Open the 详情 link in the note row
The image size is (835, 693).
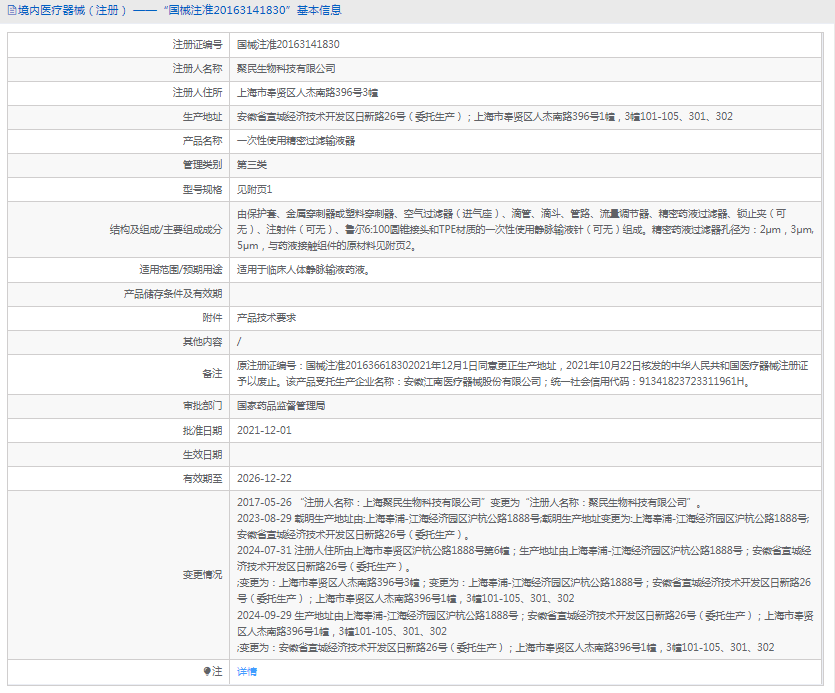pos(247,672)
